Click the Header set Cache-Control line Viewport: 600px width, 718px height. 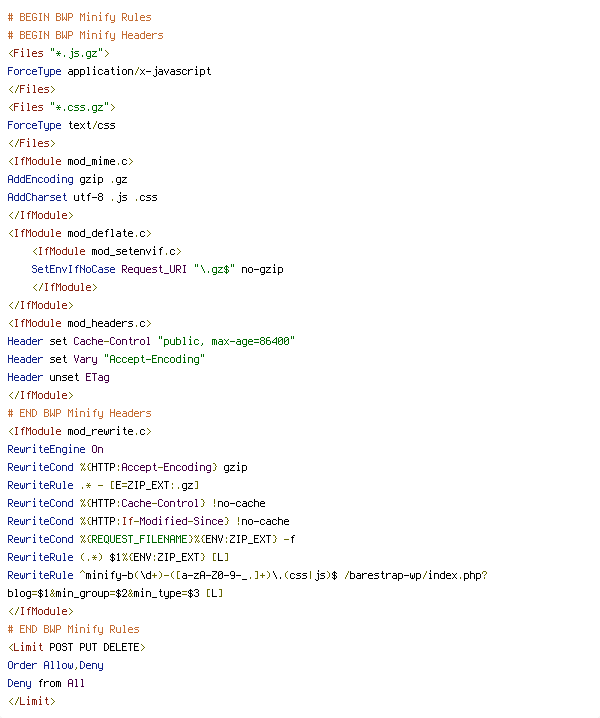151,342
